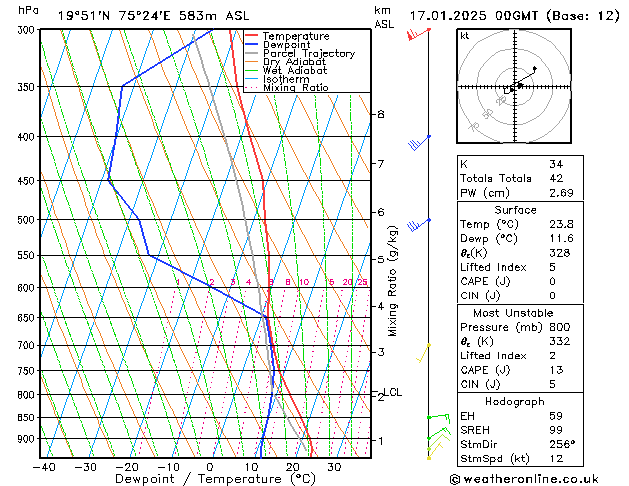The image size is (629, 486).
Task: Click the pink '25' mixing ratio label
Action: (362, 282)
